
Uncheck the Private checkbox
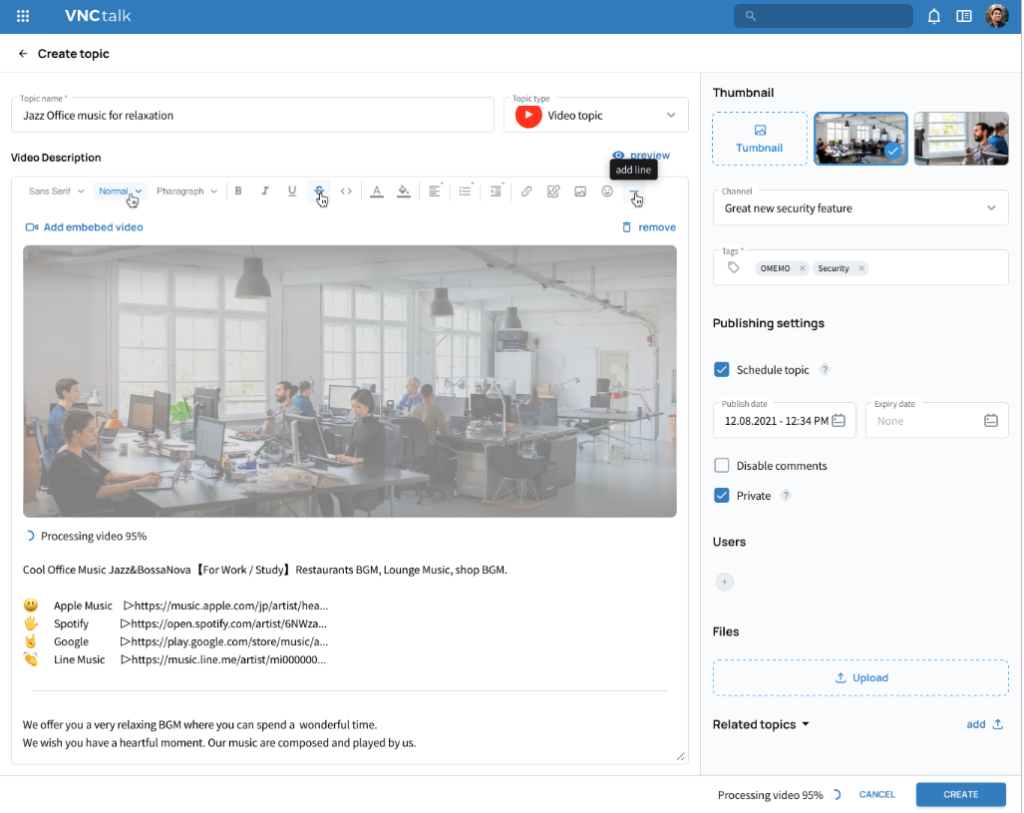(x=722, y=496)
